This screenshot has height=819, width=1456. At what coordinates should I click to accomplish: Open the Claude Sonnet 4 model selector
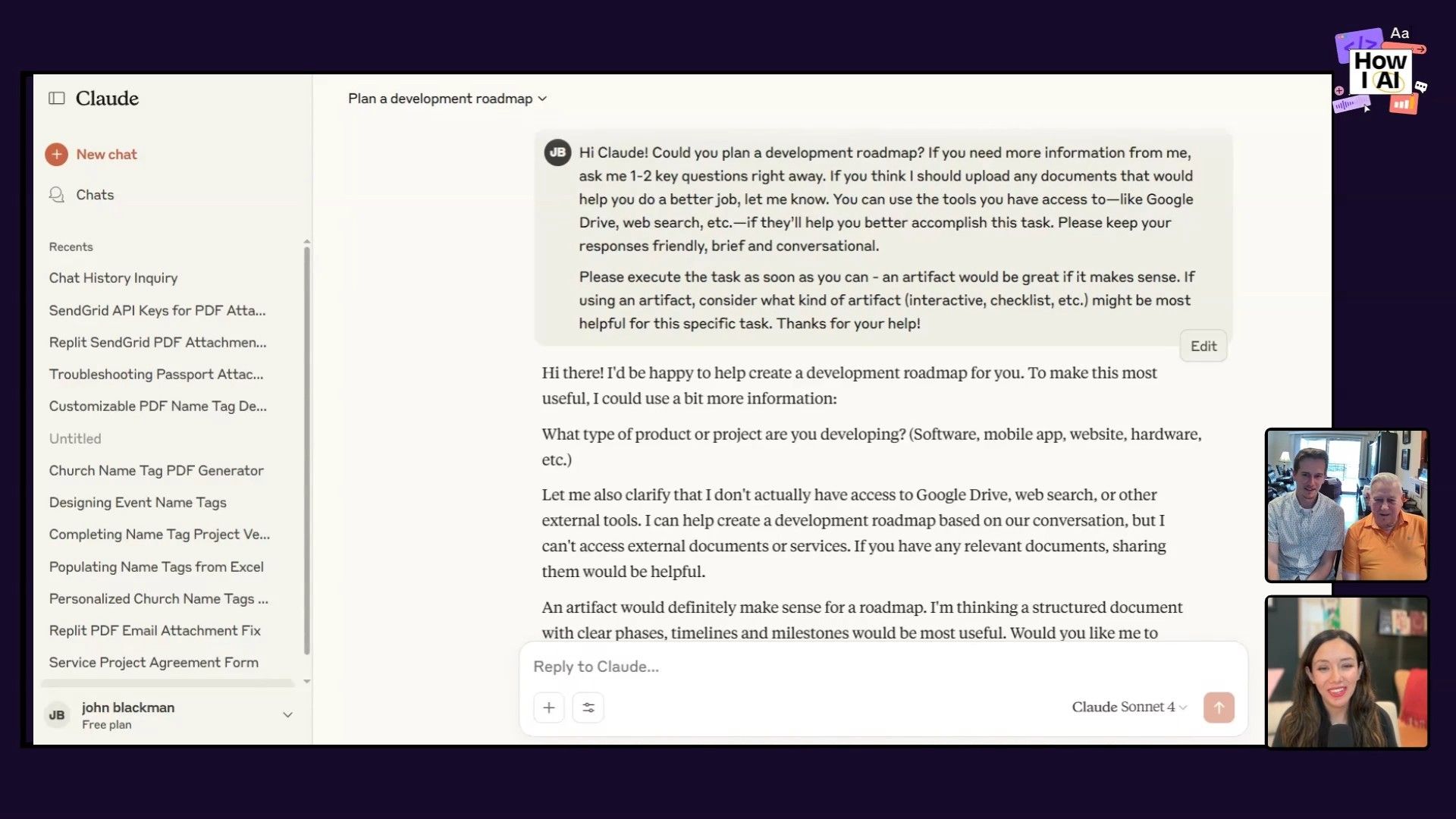click(1128, 706)
